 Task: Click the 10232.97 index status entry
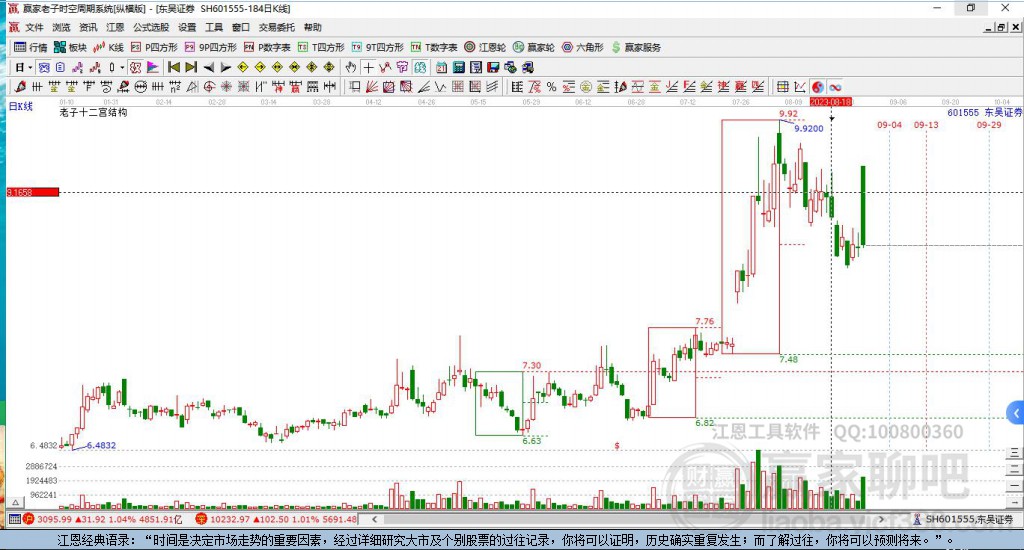tap(277, 519)
